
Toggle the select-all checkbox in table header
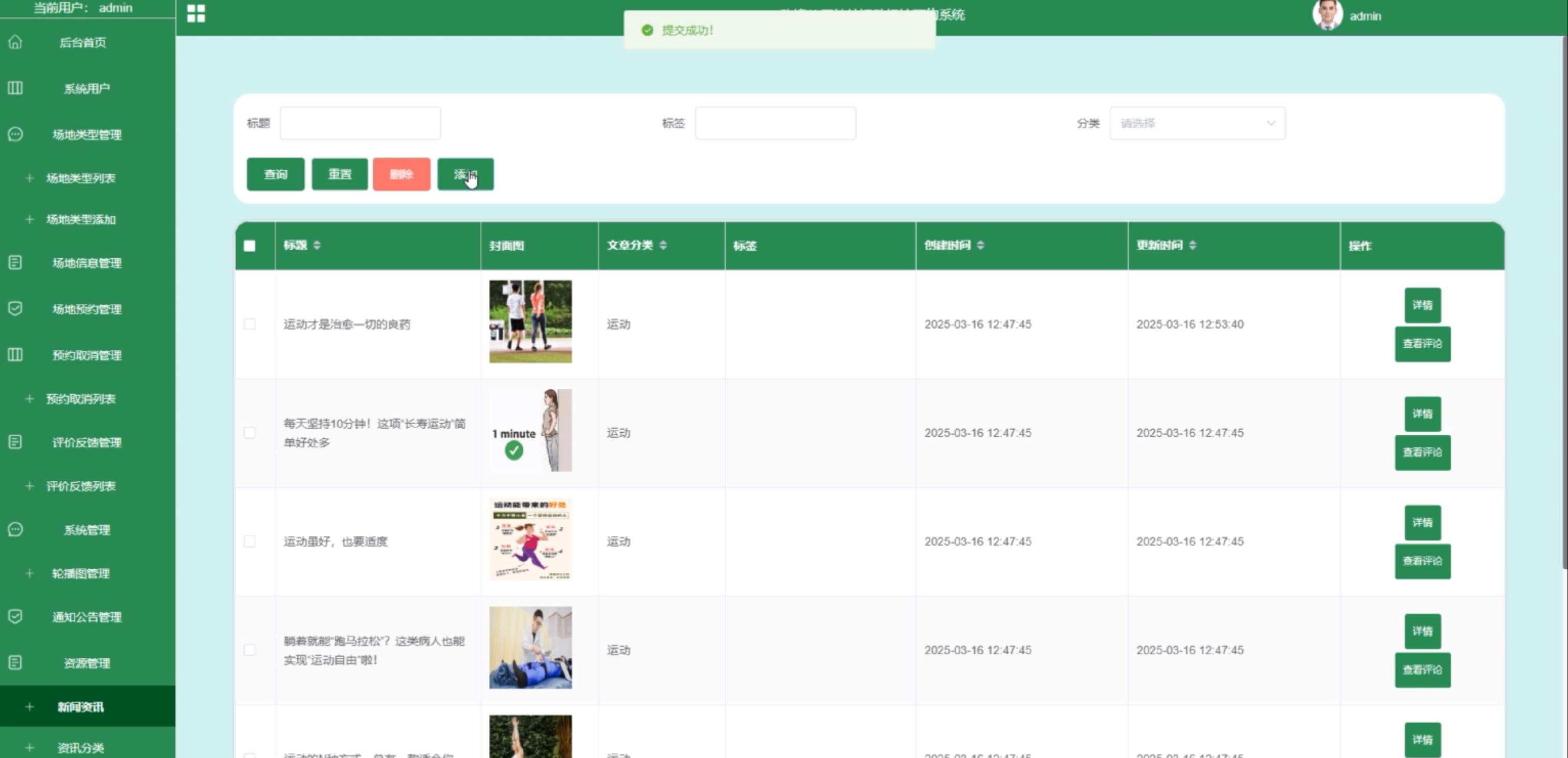[250, 246]
